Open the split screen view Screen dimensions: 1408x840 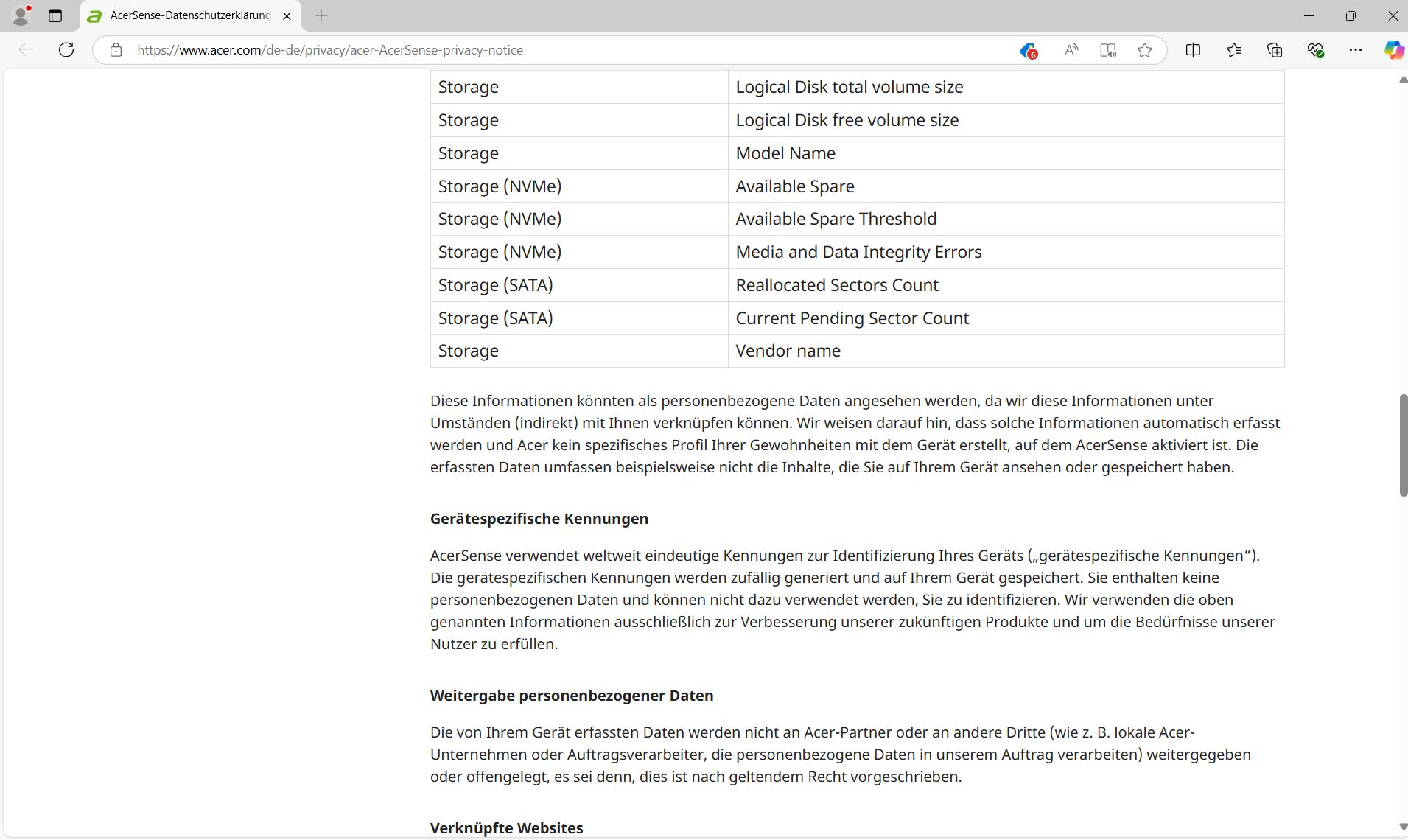(1193, 50)
